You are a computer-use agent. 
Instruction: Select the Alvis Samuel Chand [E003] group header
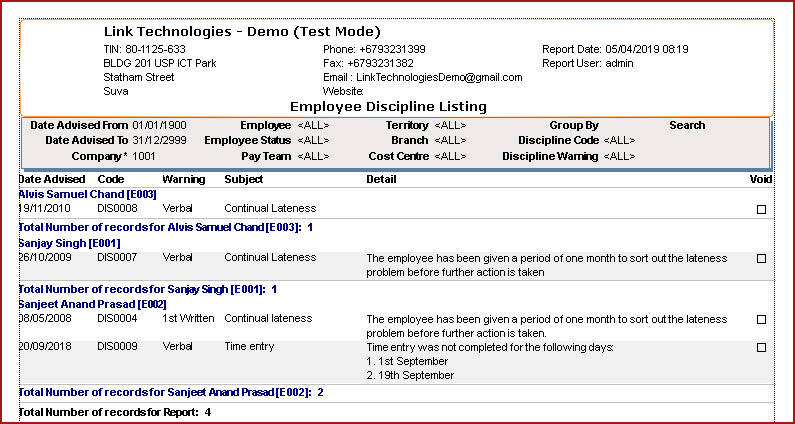(74, 194)
